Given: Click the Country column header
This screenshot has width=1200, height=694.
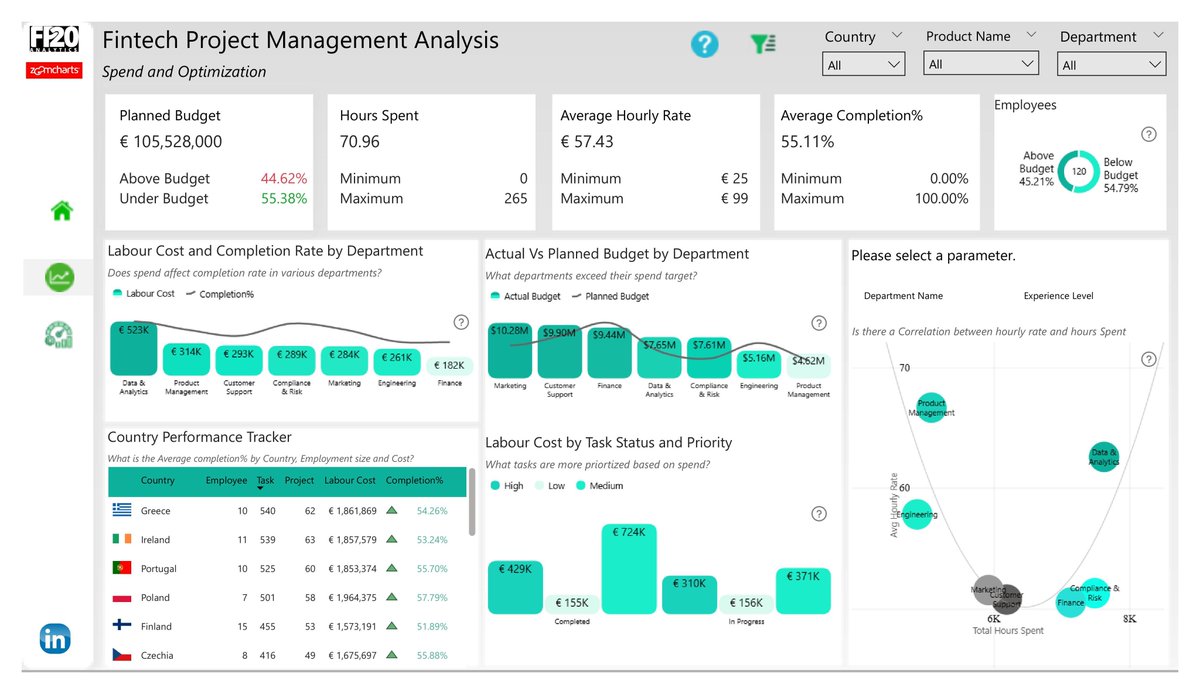Looking at the screenshot, I should coord(158,481).
